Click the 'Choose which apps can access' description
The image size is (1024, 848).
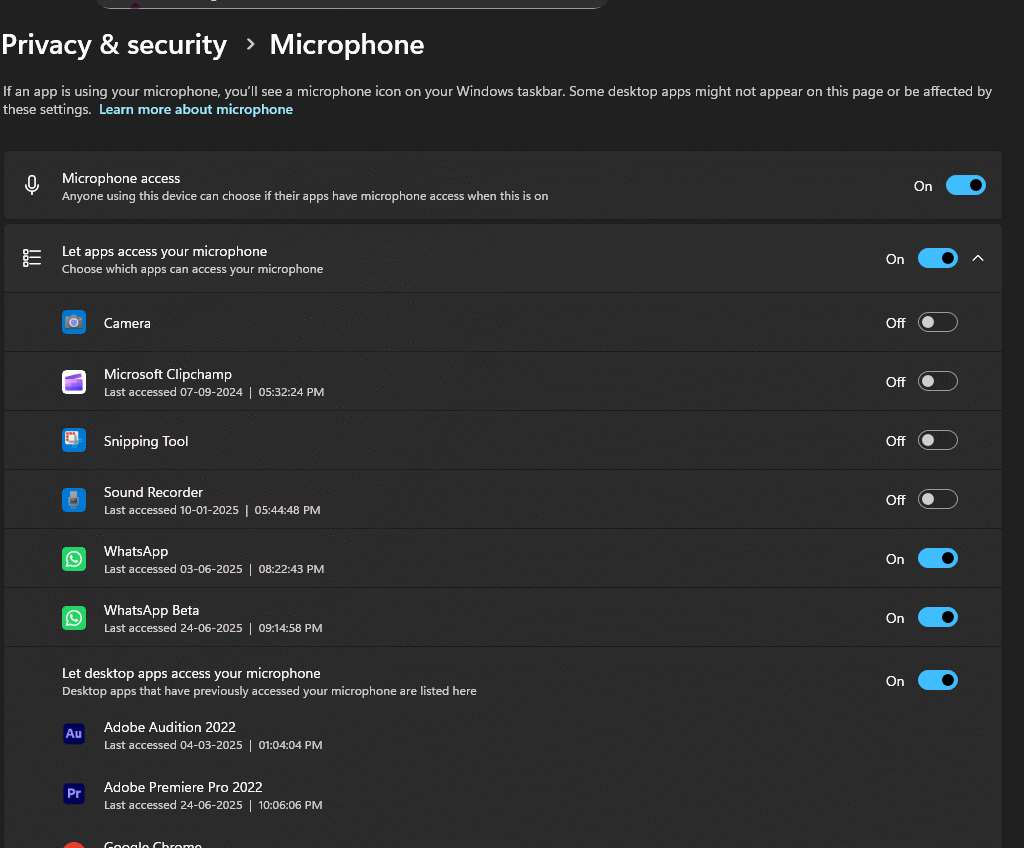(x=193, y=269)
